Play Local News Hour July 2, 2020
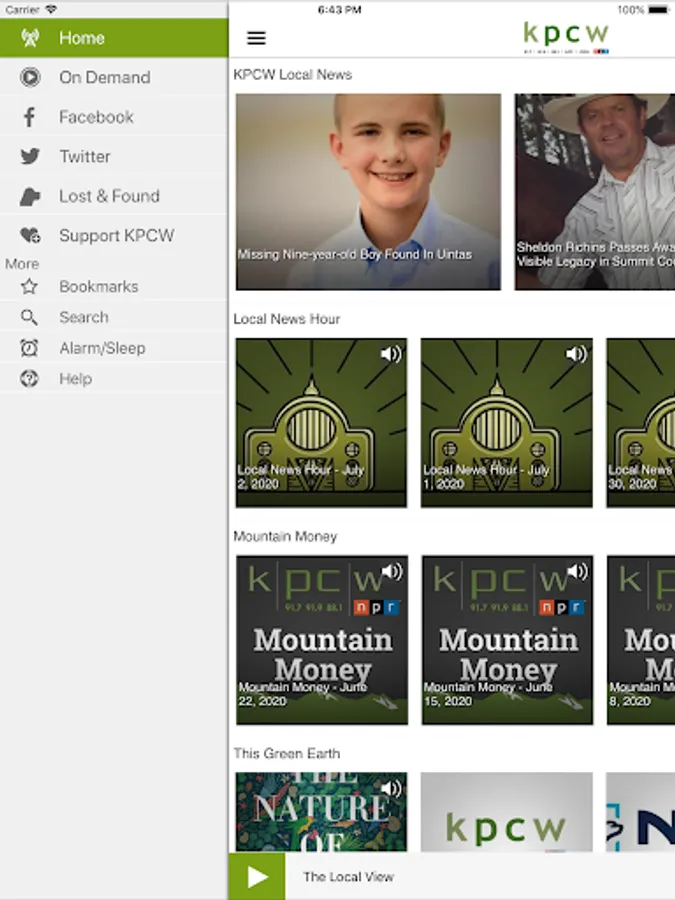Screen dimensions: 675x900 (321, 423)
